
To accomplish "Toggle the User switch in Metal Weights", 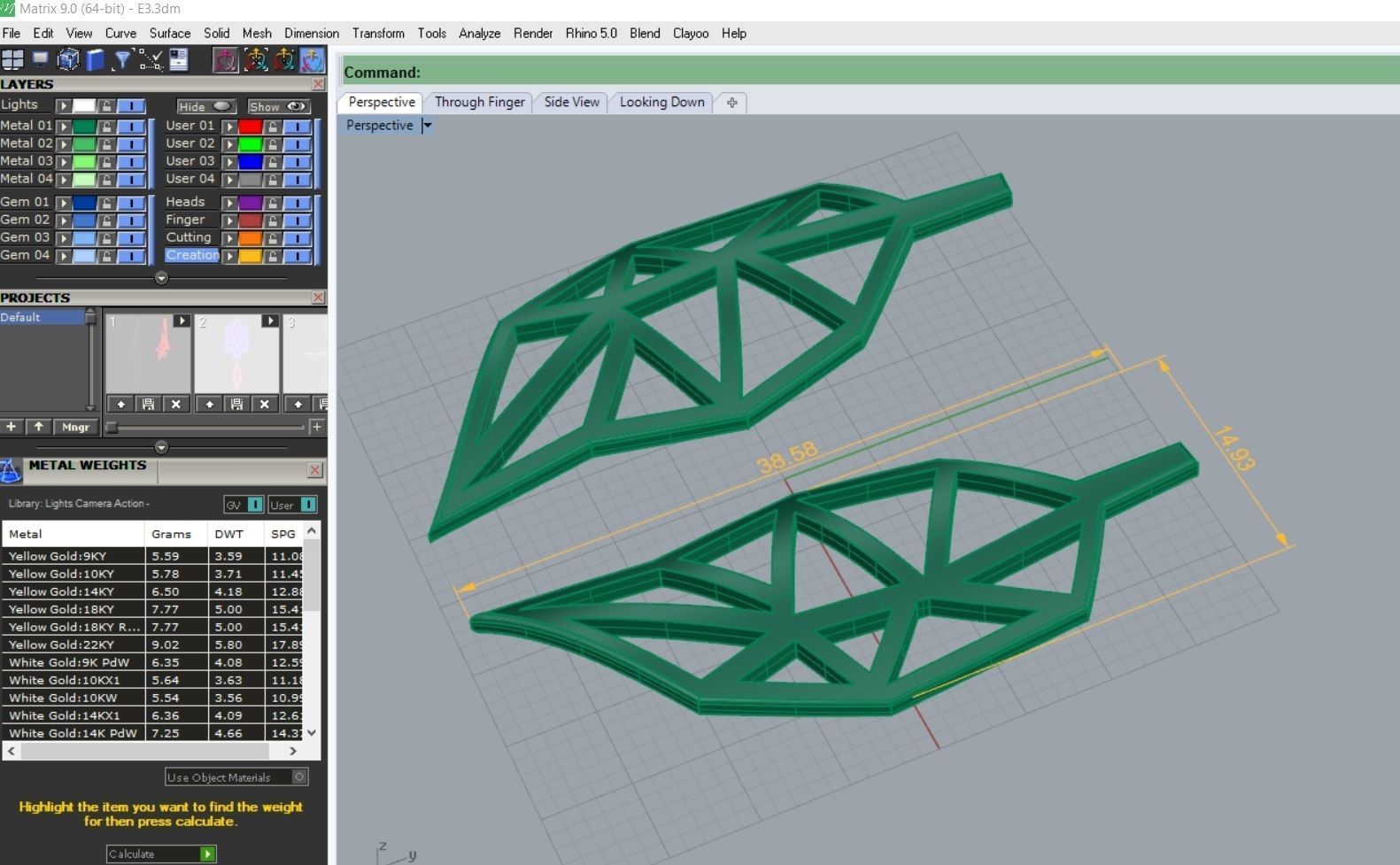I will 308,505.
